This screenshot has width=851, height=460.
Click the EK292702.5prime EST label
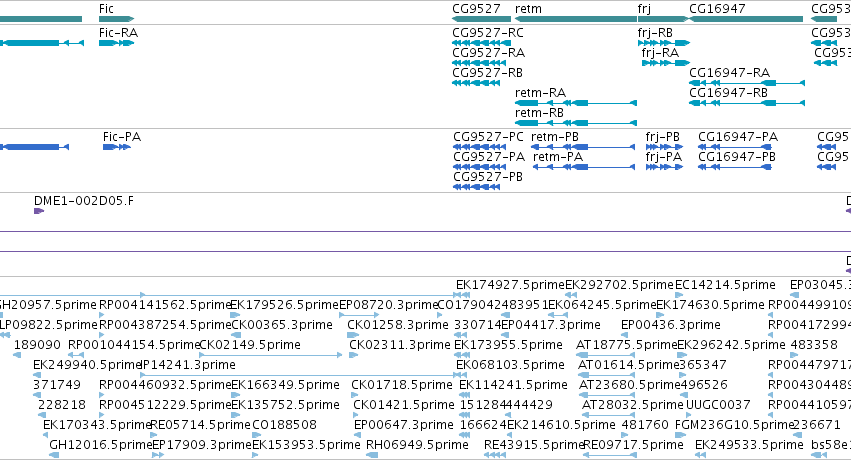coord(619,285)
